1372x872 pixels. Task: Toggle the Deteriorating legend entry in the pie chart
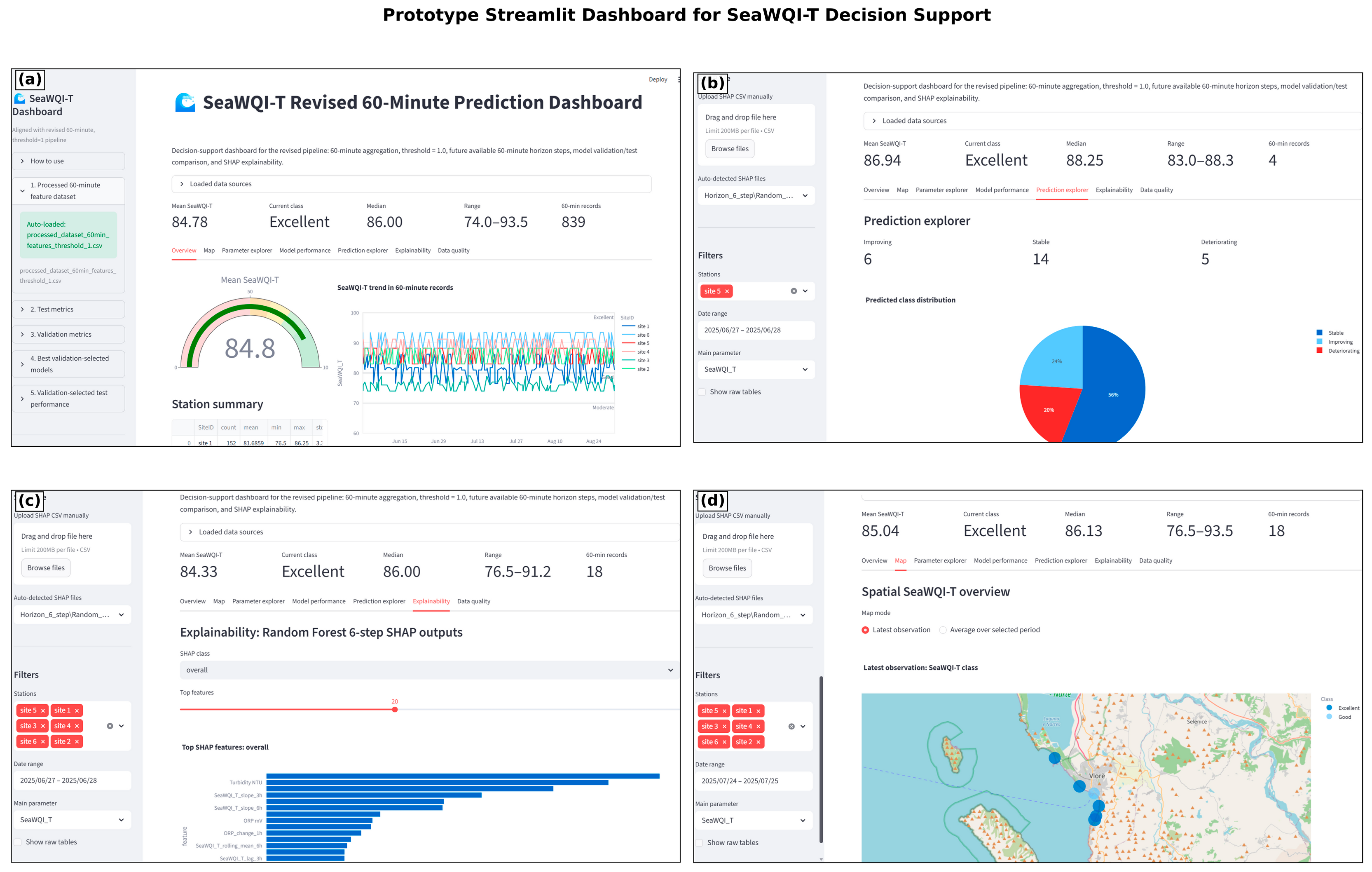point(1338,351)
